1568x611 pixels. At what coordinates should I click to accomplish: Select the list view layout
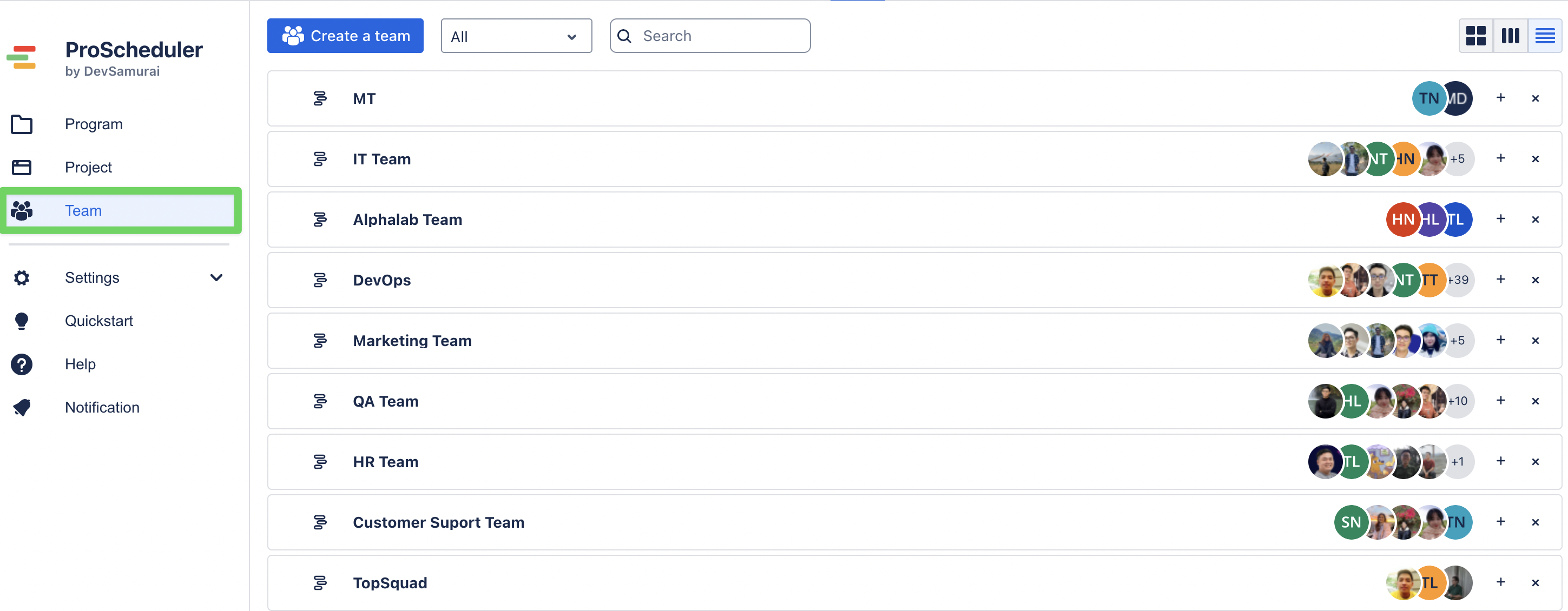pos(1544,36)
